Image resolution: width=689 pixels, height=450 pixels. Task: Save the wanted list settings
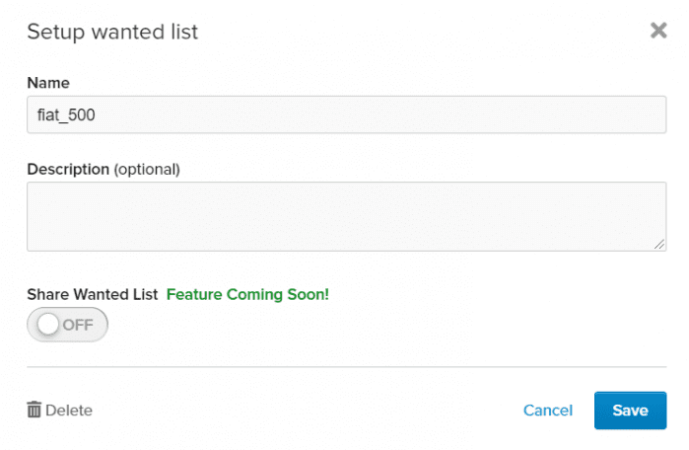coord(630,410)
